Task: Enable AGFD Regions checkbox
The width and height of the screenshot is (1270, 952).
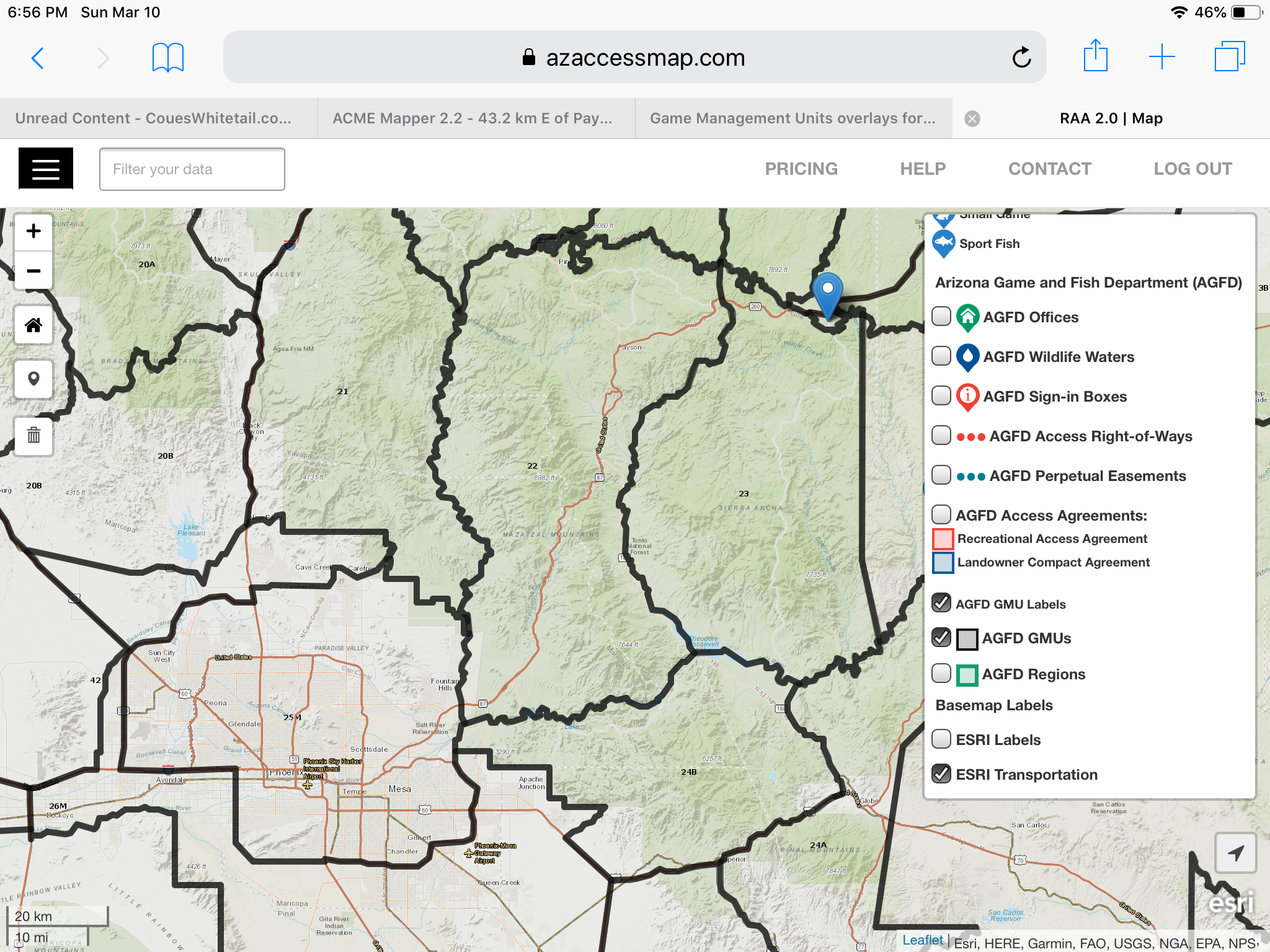Action: click(x=941, y=673)
